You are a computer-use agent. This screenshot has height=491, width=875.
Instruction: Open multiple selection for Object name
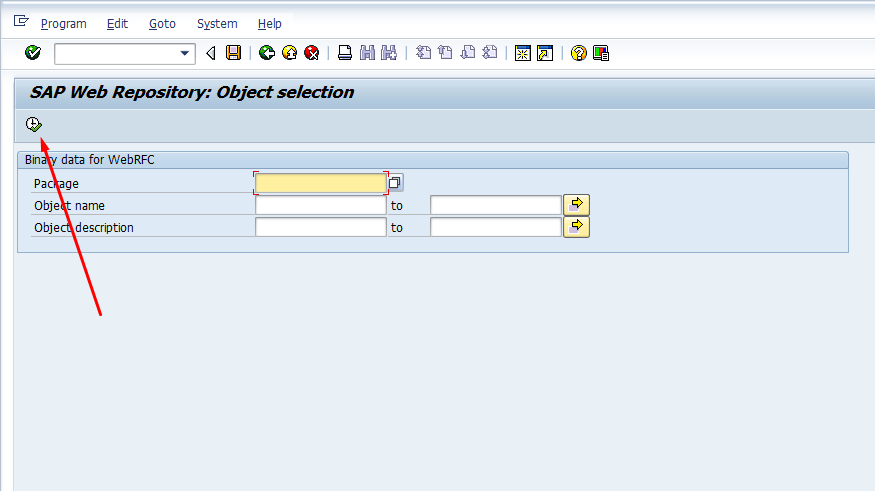pos(576,205)
